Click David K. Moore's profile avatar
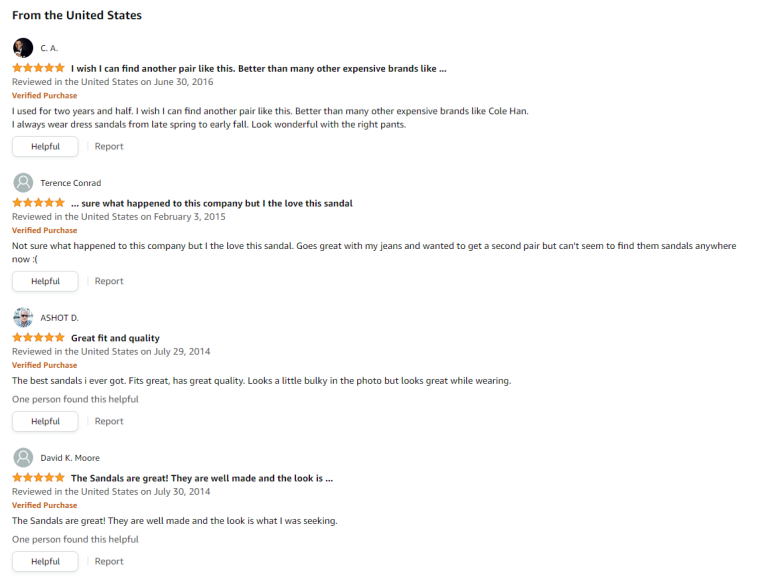The width and height of the screenshot is (768, 583). 22,458
